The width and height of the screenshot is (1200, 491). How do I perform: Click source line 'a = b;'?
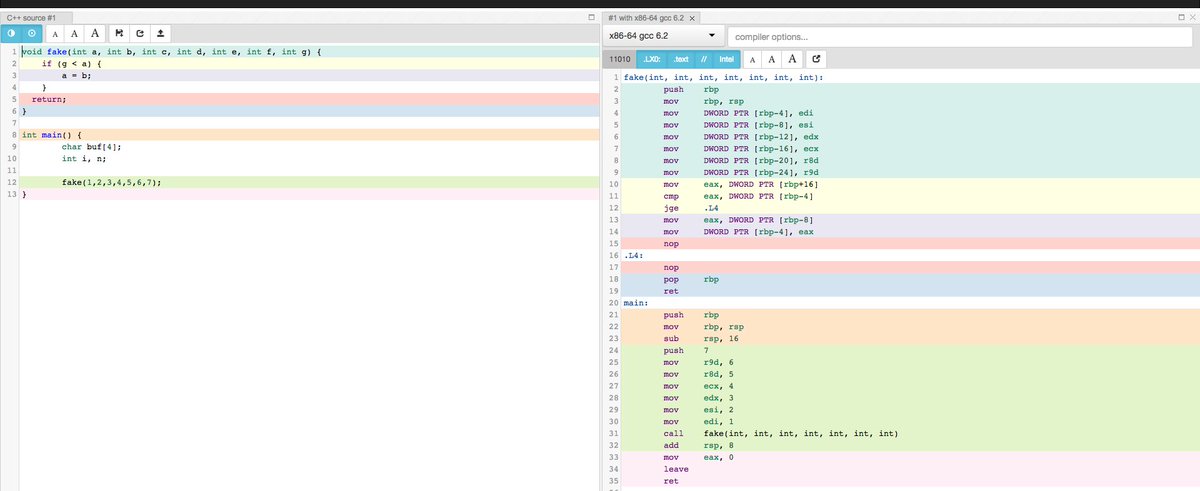76,75
